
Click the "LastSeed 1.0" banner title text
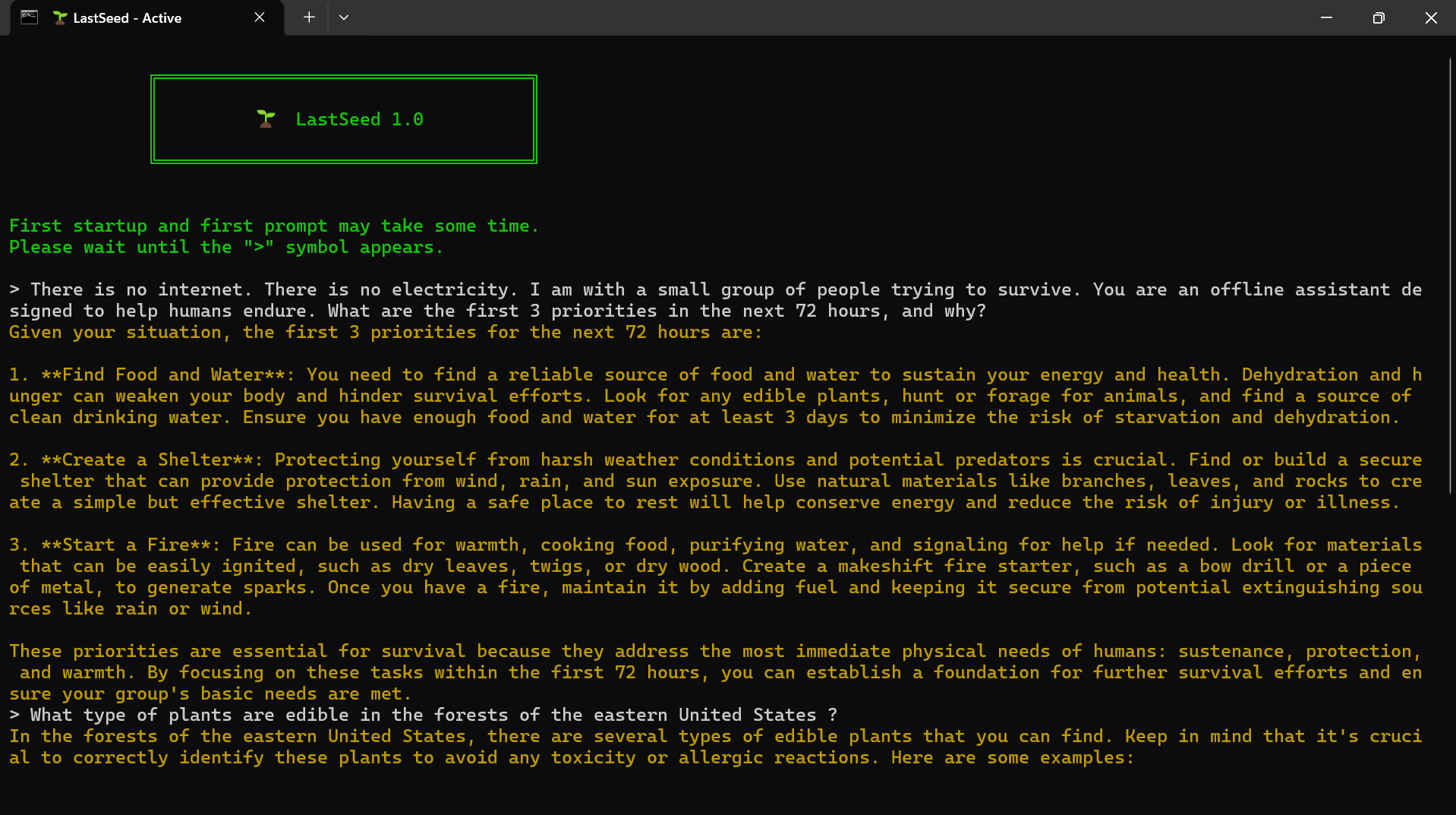pyautogui.click(x=359, y=119)
